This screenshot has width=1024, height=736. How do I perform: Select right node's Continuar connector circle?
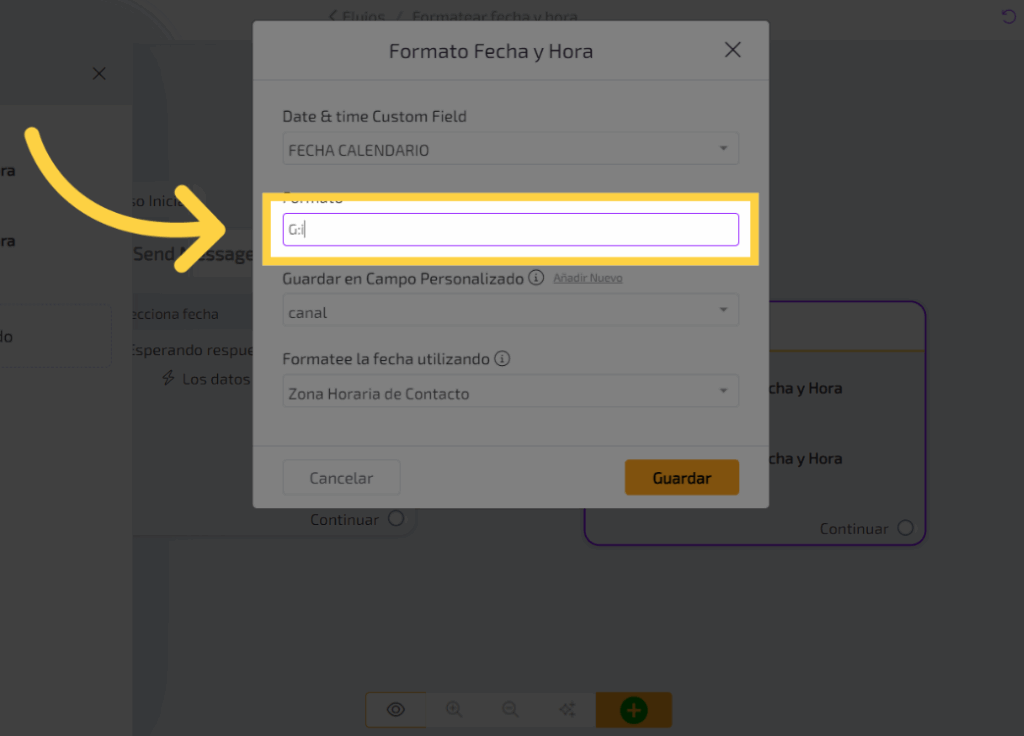(905, 528)
